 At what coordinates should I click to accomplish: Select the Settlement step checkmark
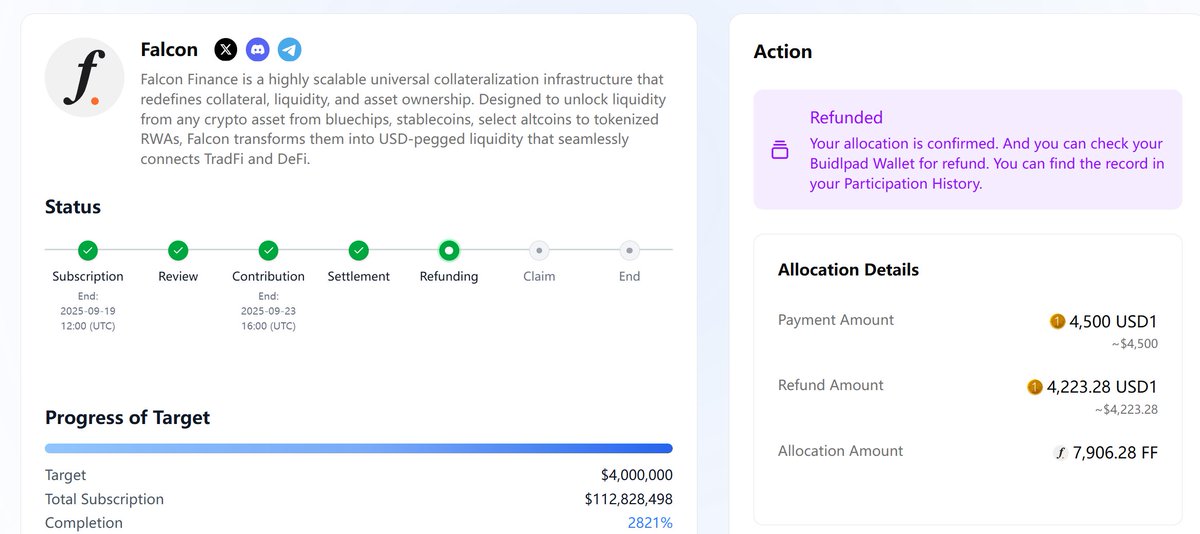(359, 250)
